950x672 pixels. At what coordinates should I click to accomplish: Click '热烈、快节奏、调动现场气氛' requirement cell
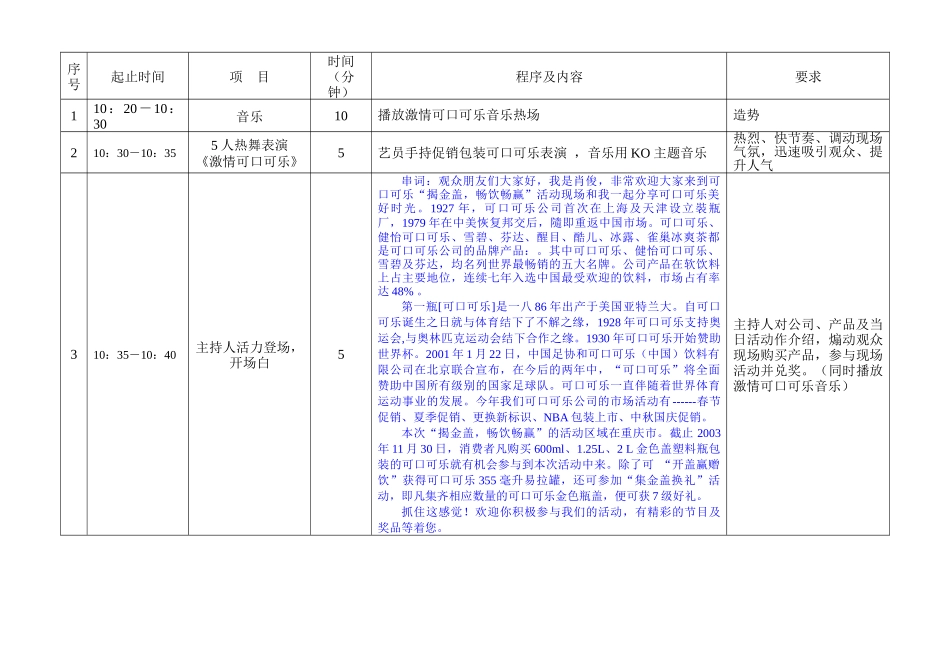coord(808,152)
